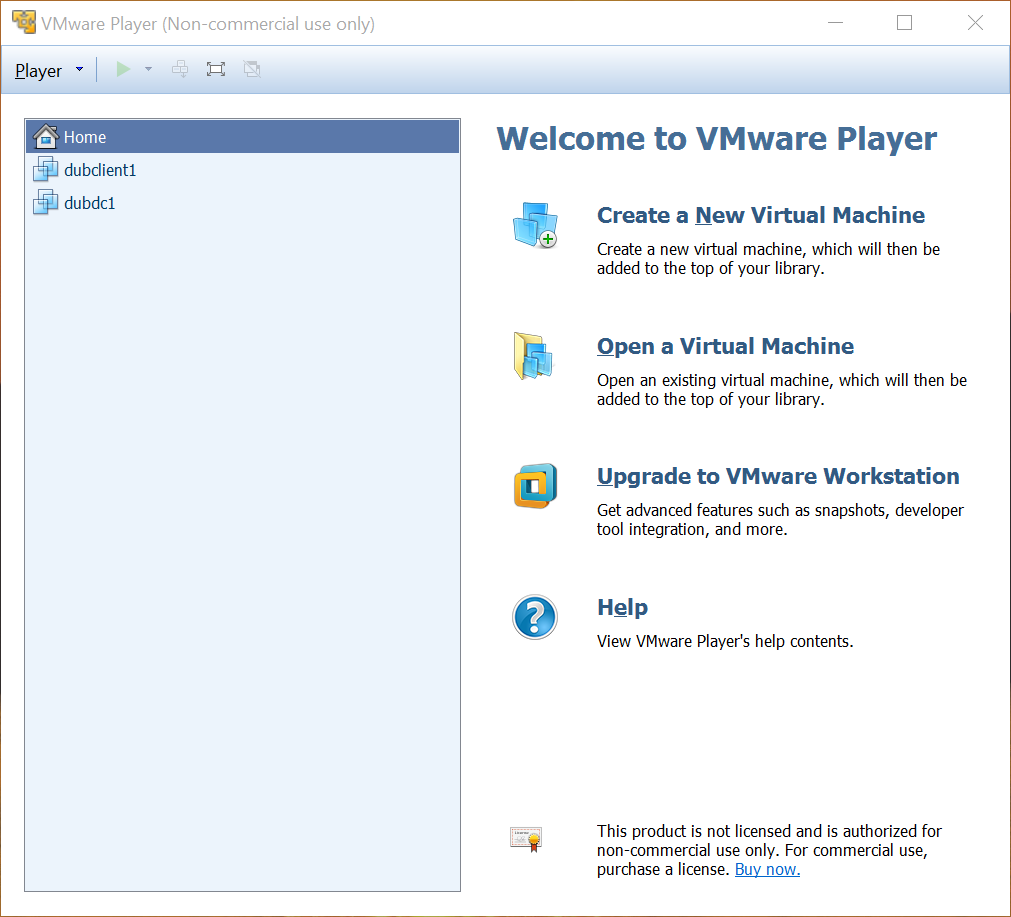Click the blue question mark help icon

[535, 617]
